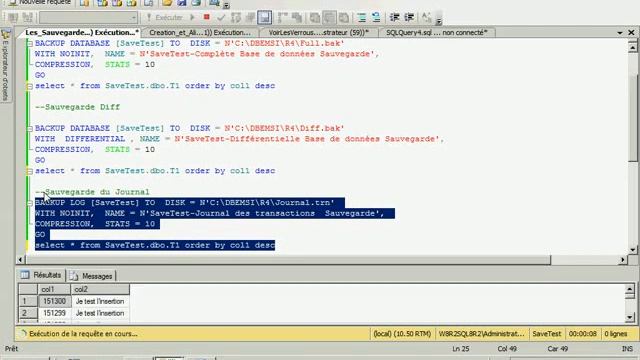The width and height of the screenshot is (640, 360).
Task: Start debugging with the green play arrow
Action: [192, 18]
